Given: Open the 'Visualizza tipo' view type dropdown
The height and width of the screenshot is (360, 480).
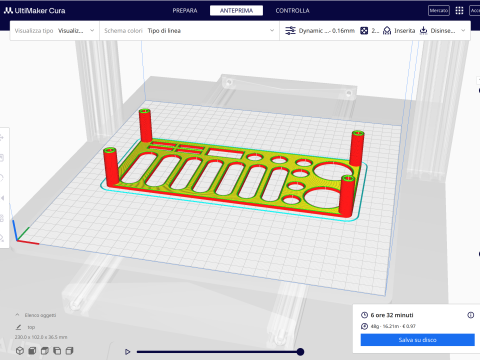Looking at the screenshot, I should 55,31.
